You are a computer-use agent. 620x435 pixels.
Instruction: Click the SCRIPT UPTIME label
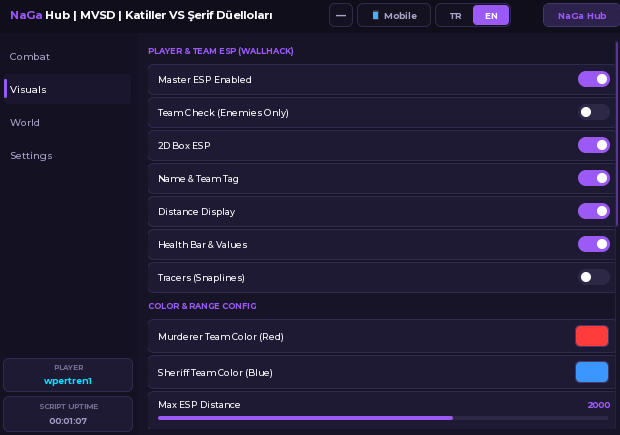tap(68, 407)
